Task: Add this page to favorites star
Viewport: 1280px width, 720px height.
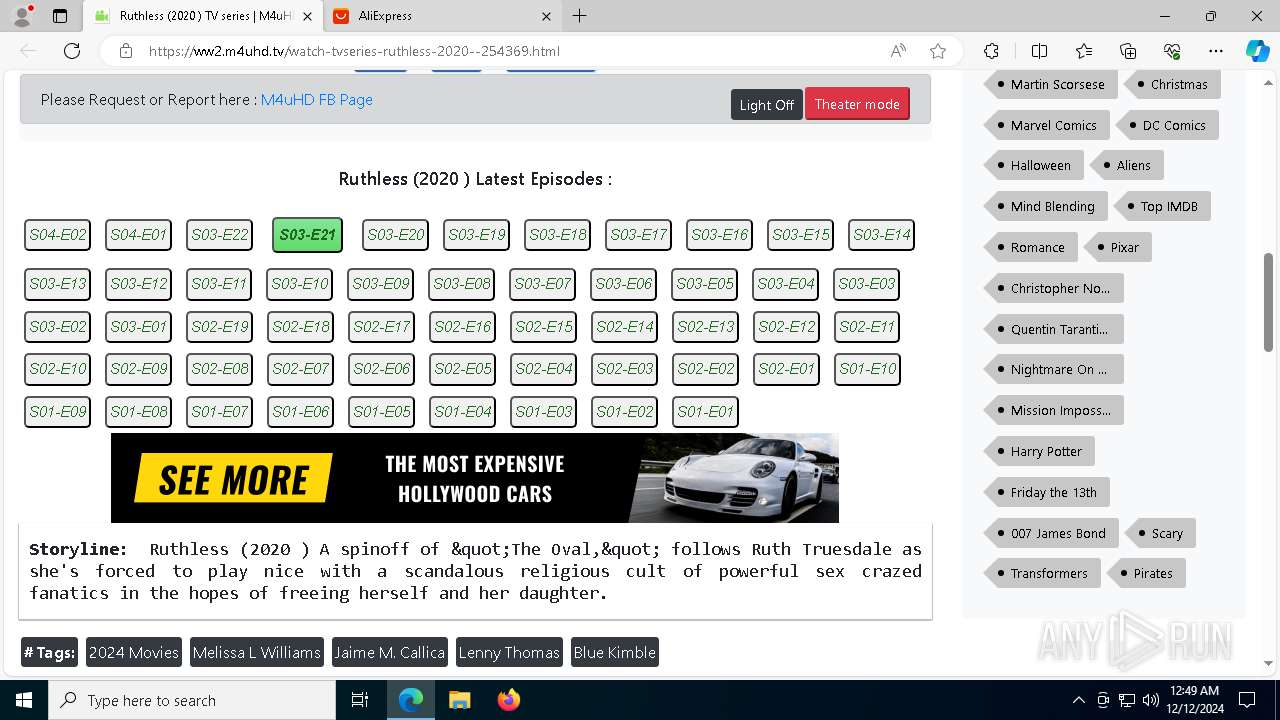Action: point(938,51)
